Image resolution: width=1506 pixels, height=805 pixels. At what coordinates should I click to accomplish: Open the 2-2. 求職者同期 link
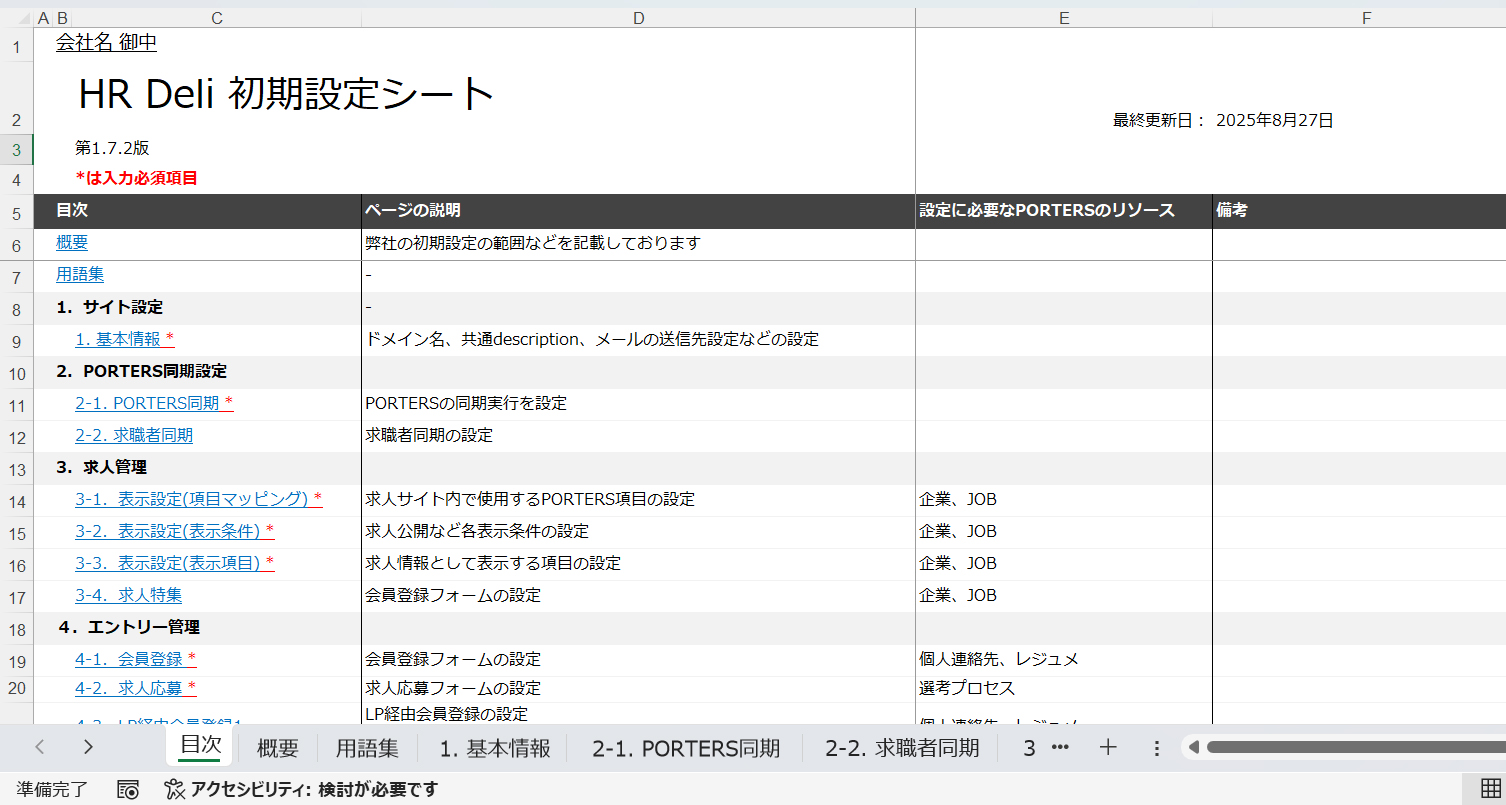[134, 435]
